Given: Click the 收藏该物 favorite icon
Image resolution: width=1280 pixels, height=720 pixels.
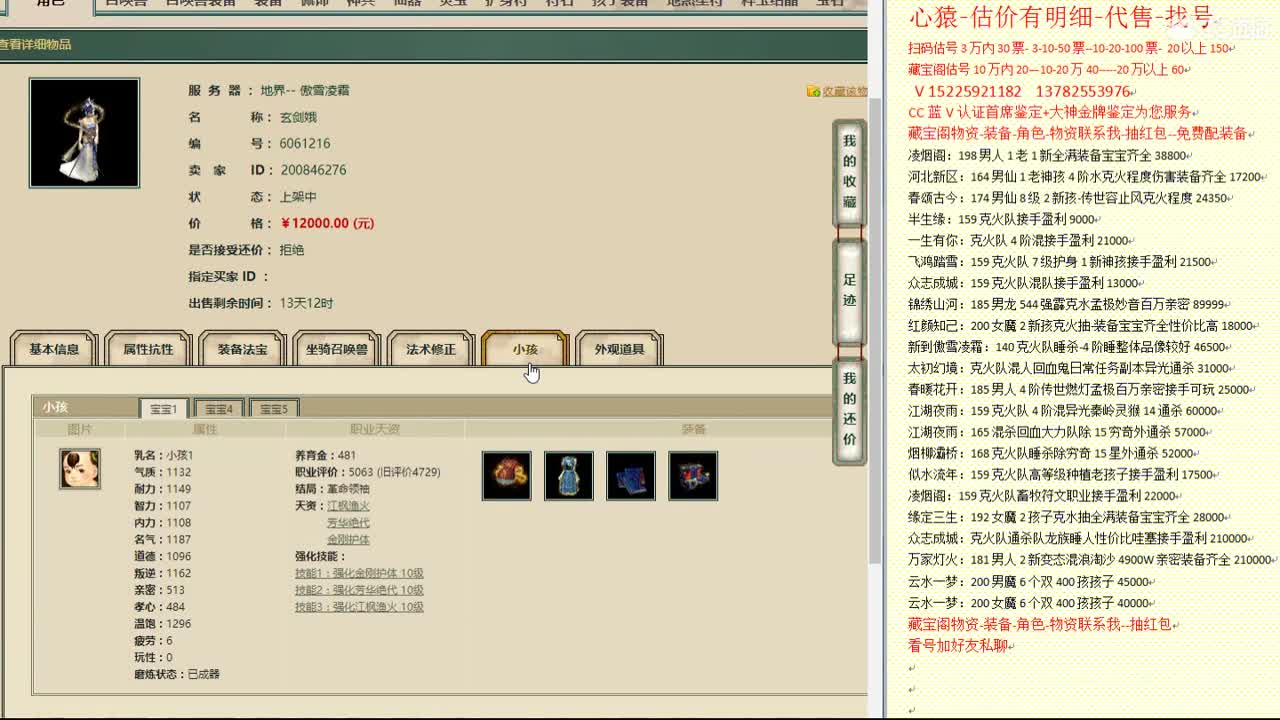Looking at the screenshot, I should pos(814,91).
